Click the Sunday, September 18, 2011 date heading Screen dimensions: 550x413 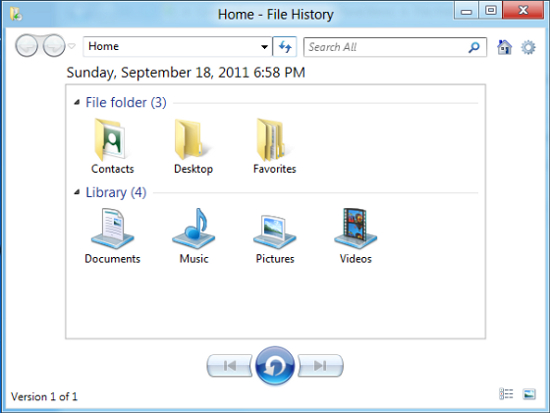(186, 73)
